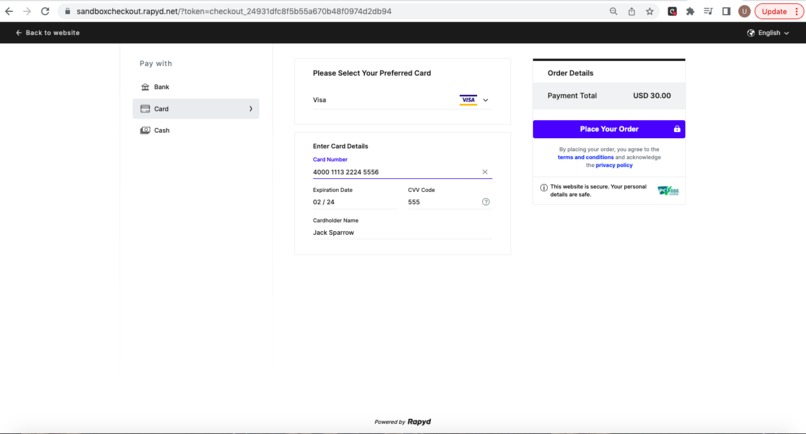Click the share page icon
The image size is (806, 434).
[631, 11]
